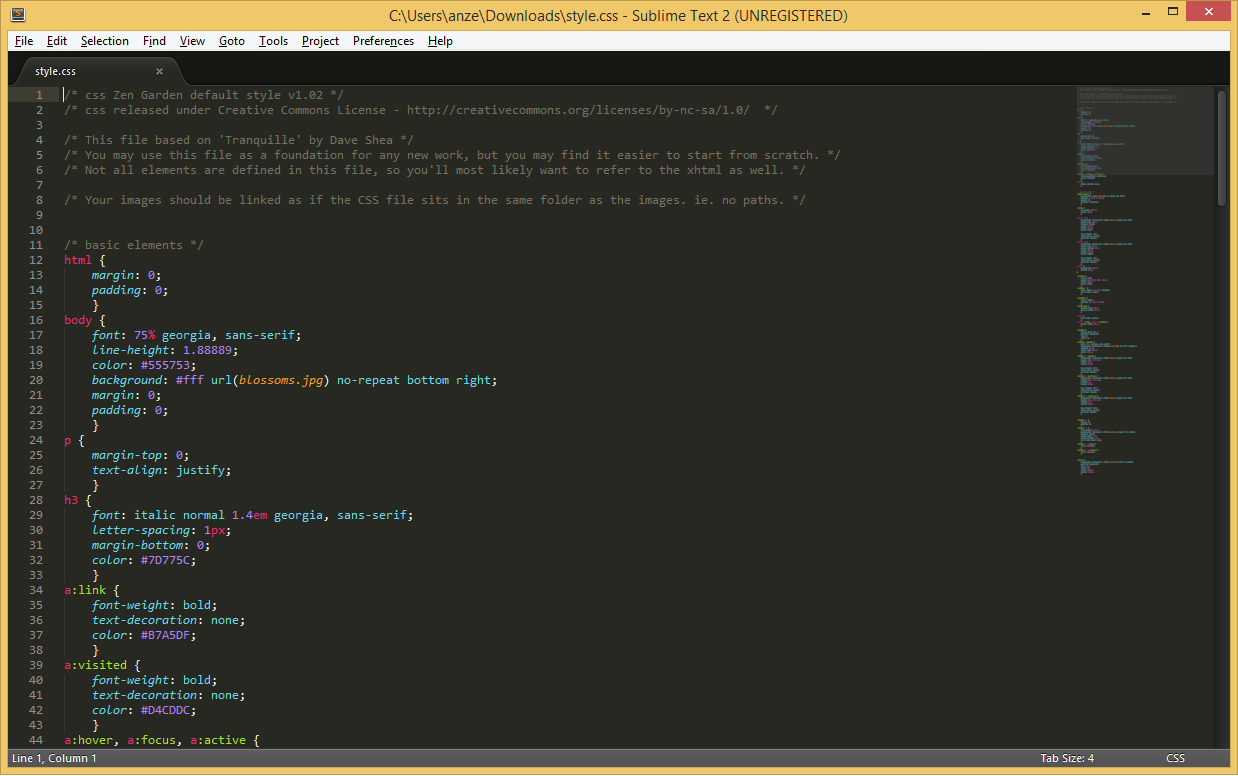Open the Project menu

click(320, 41)
